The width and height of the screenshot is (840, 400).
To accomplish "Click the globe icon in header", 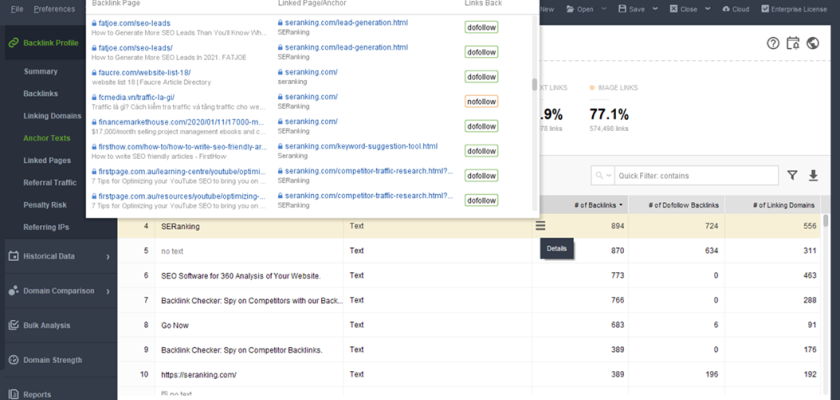I will click(x=813, y=43).
